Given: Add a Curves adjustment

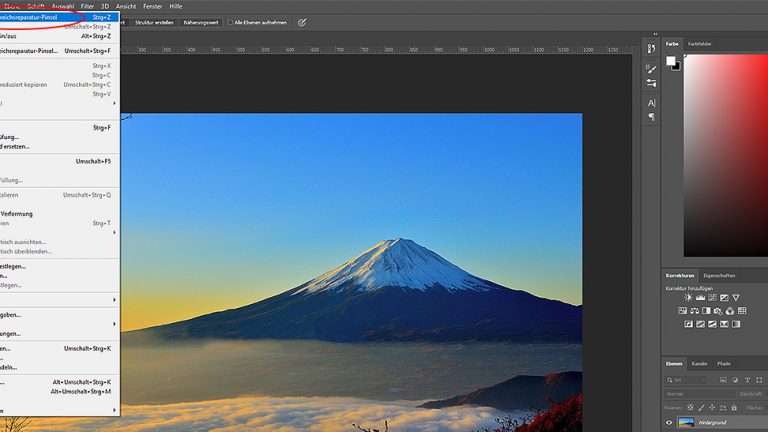Looking at the screenshot, I should pos(712,297).
